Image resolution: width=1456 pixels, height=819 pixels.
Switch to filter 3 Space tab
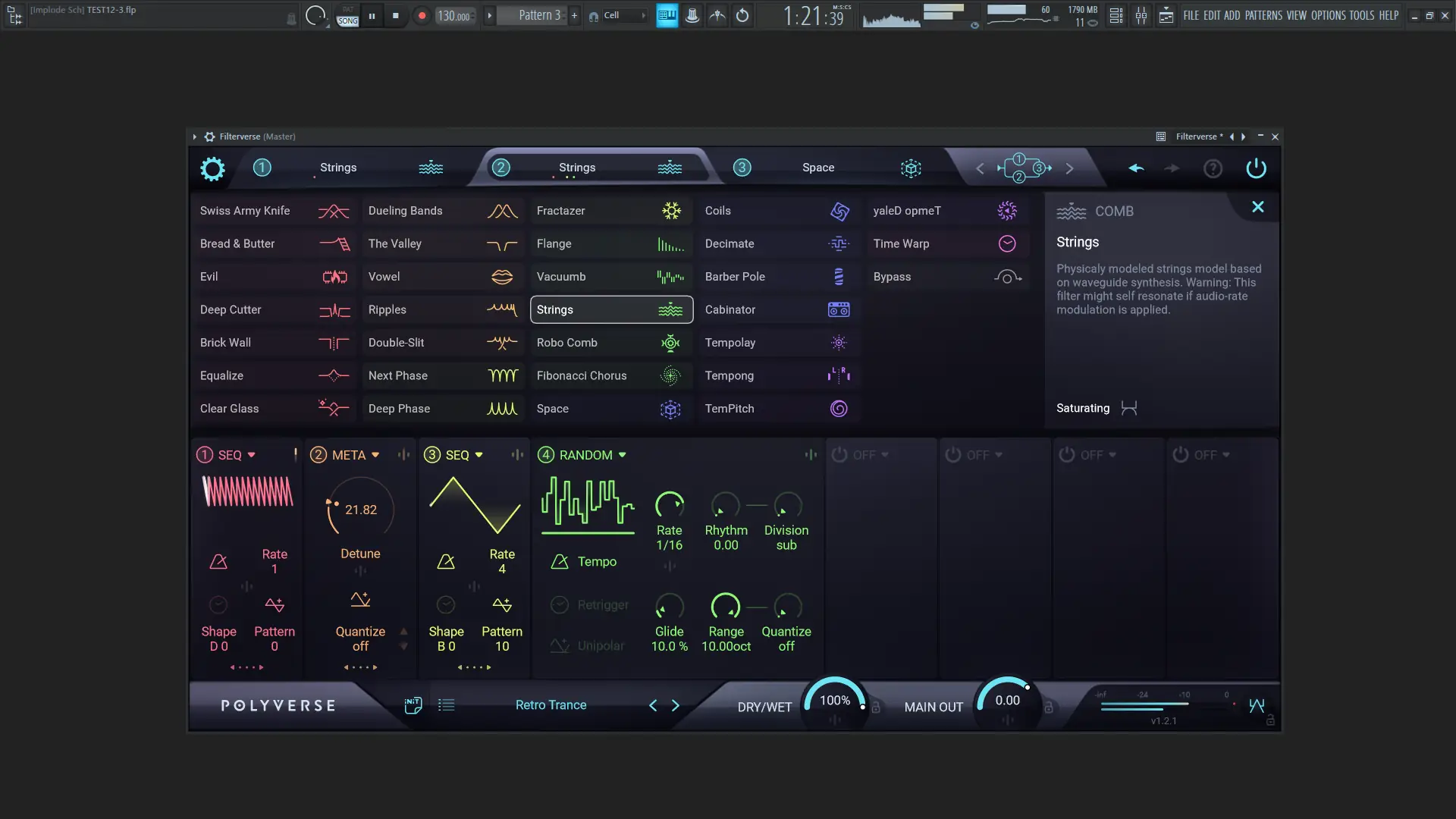click(817, 168)
